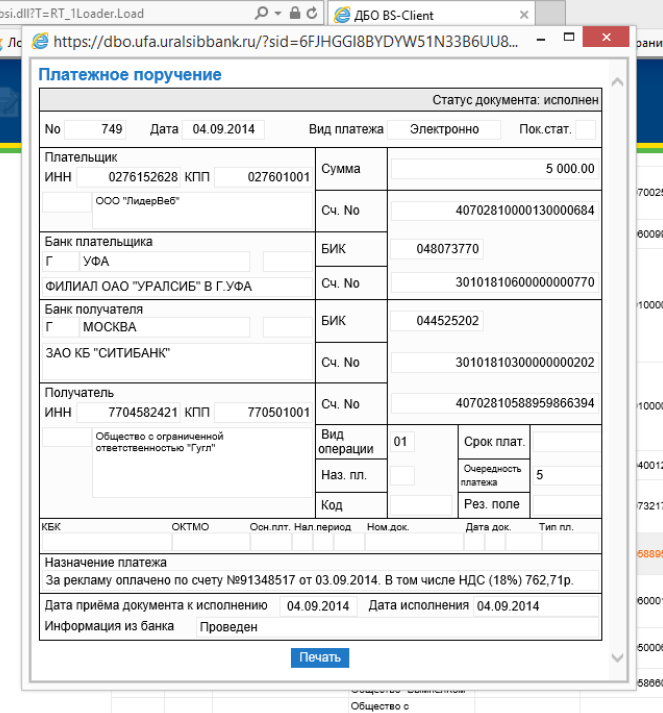Click the empty Срок плат. field
663x713 pixels.
pos(566,442)
